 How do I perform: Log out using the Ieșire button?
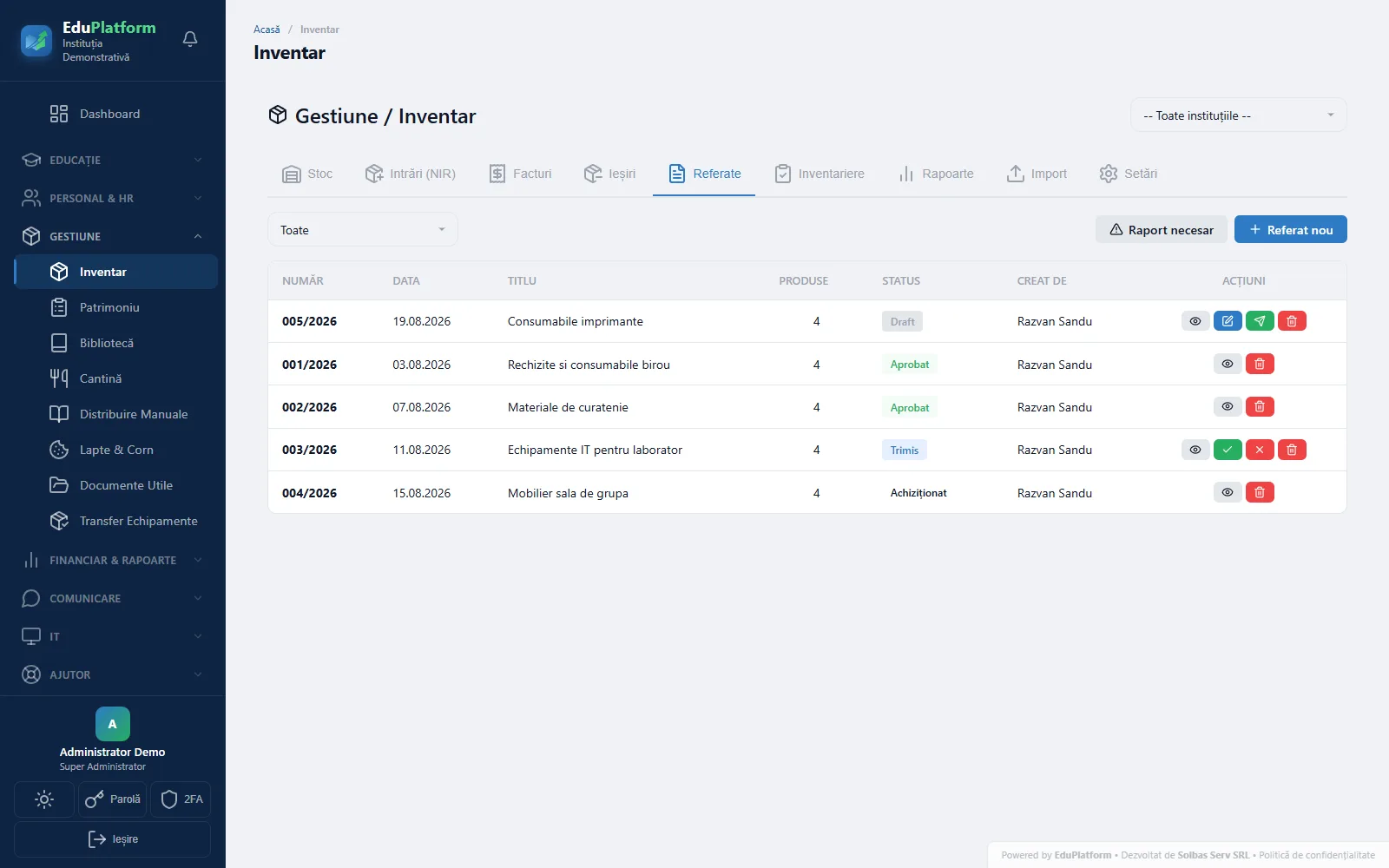[x=113, y=839]
